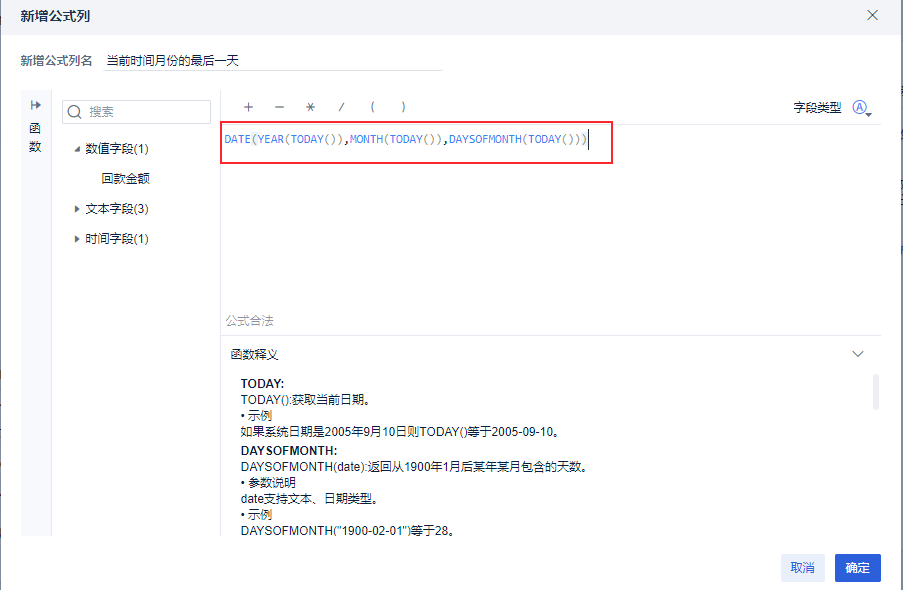Insert the divide slash operator
The height and width of the screenshot is (590, 903).
pyautogui.click(x=342, y=107)
